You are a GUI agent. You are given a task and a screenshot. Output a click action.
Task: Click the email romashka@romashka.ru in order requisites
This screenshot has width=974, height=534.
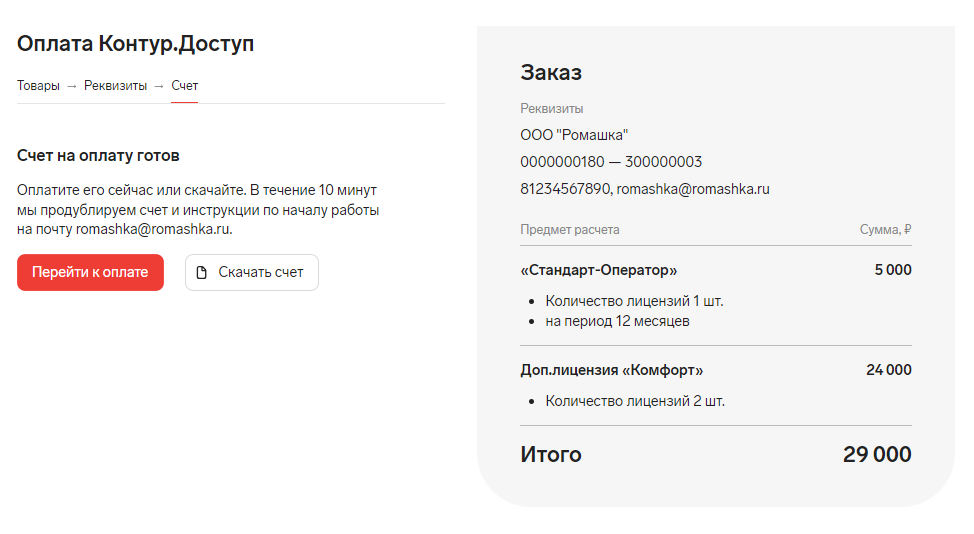coord(693,189)
